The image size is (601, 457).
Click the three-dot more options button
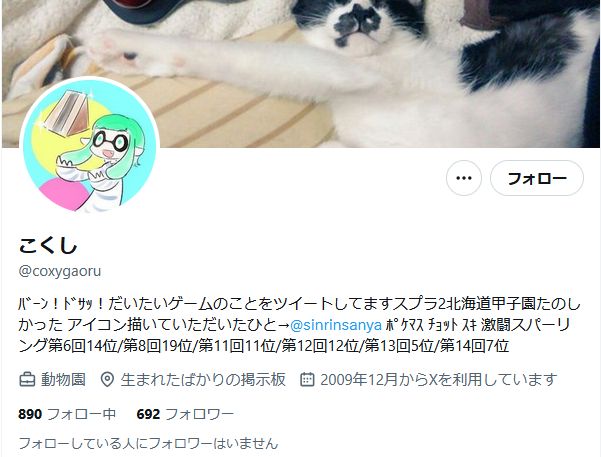click(x=464, y=178)
